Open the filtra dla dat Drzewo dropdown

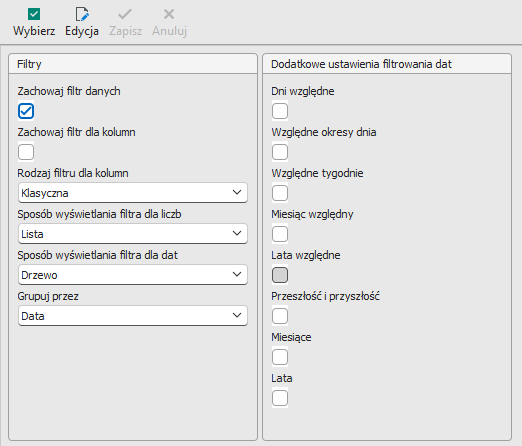pyautogui.click(x=133, y=275)
